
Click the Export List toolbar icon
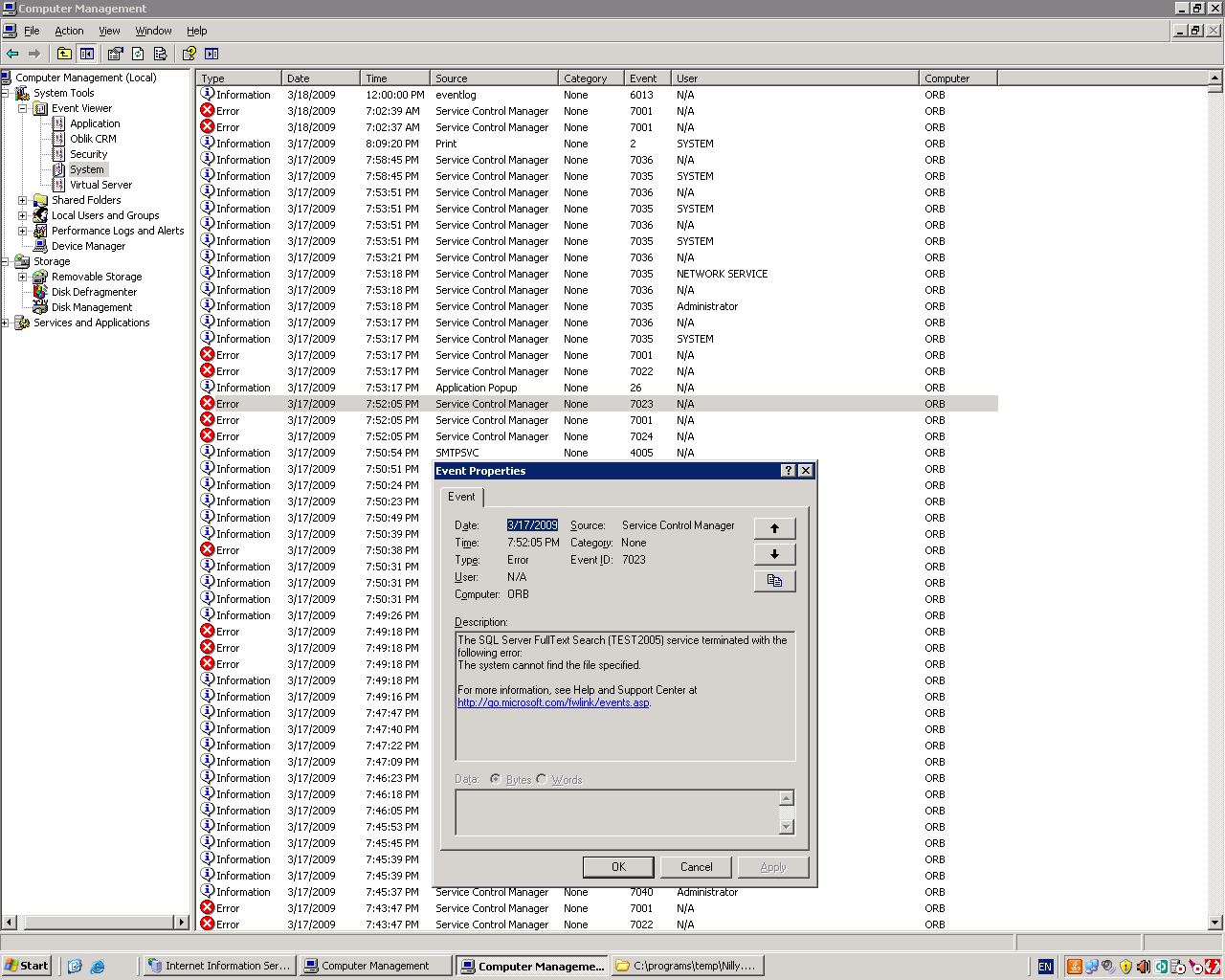coord(160,54)
